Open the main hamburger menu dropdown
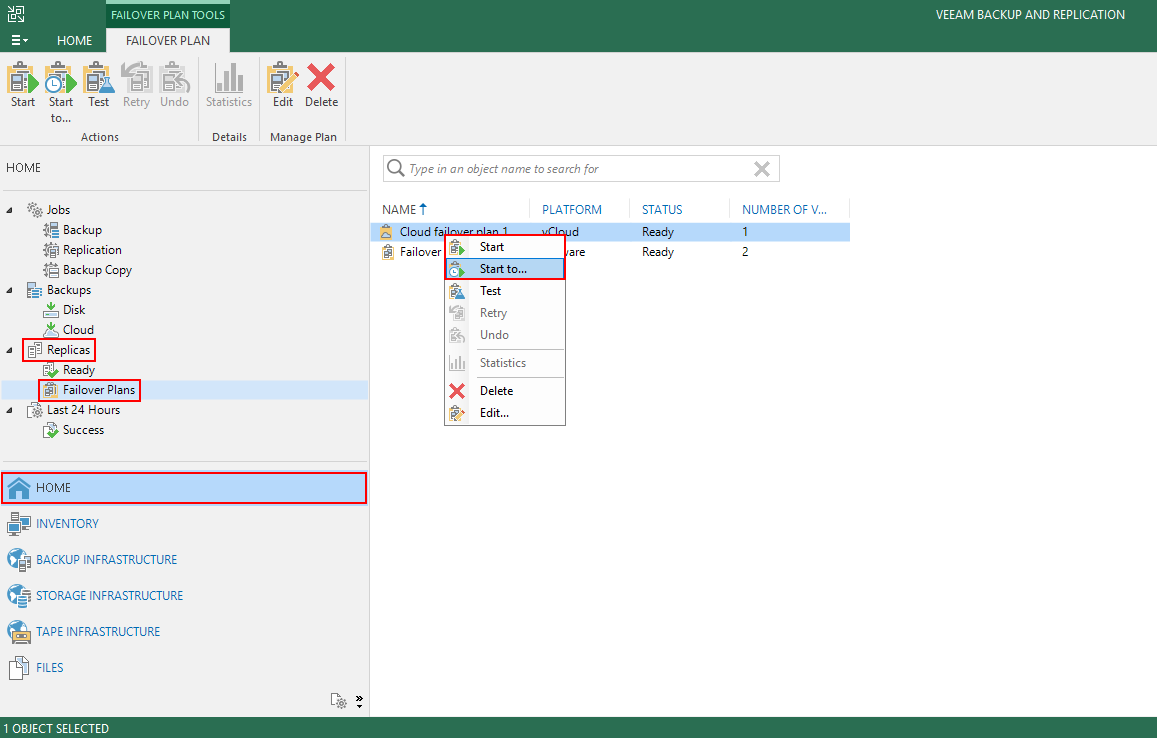1157x738 pixels. (19, 41)
